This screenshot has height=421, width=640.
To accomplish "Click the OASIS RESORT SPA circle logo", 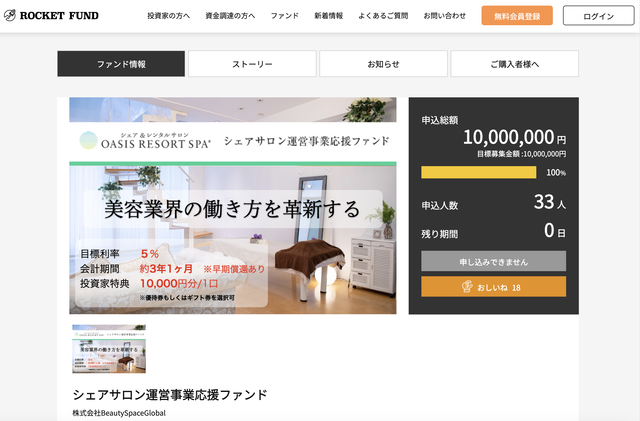I will tap(89, 140).
